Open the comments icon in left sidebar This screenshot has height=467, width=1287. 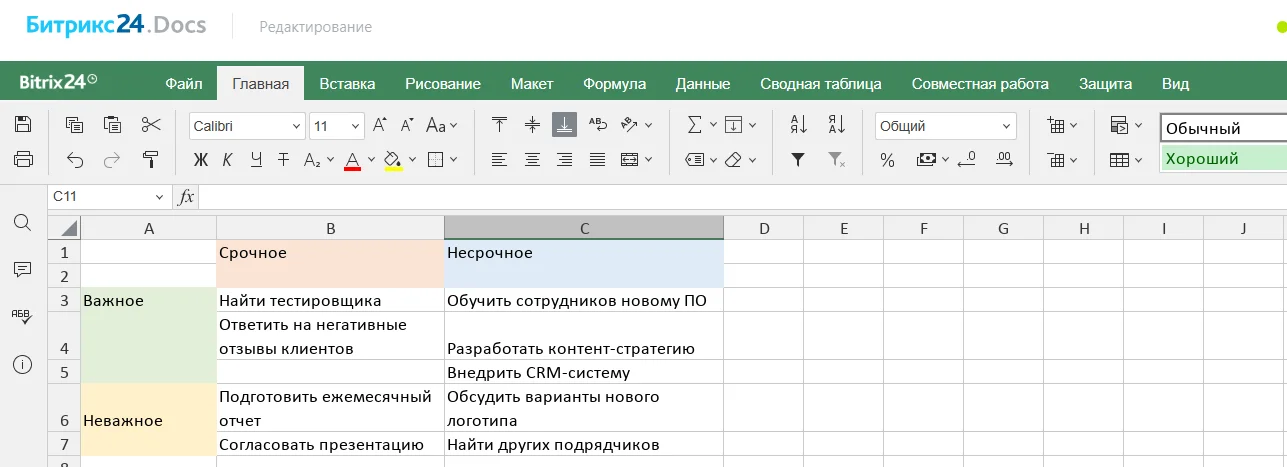pyautogui.click(x=22, y=269)
